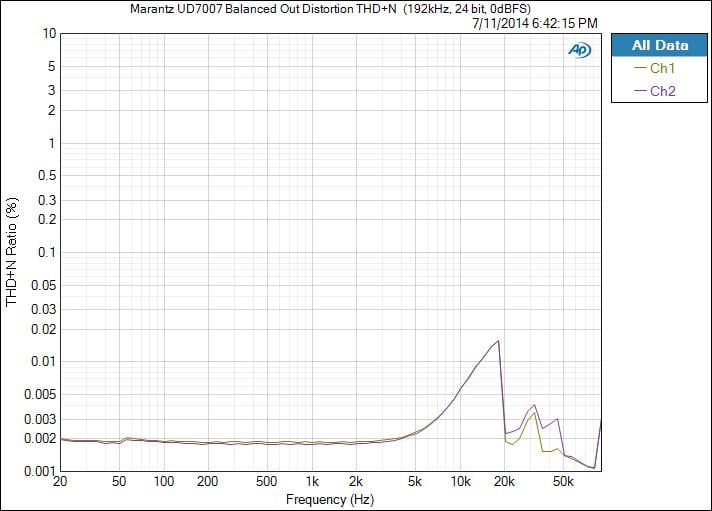Click the THD+N Ratio (%) axis label
This screenshot has height=511, width=712.
pyautogui.click(x=12, y=251)
